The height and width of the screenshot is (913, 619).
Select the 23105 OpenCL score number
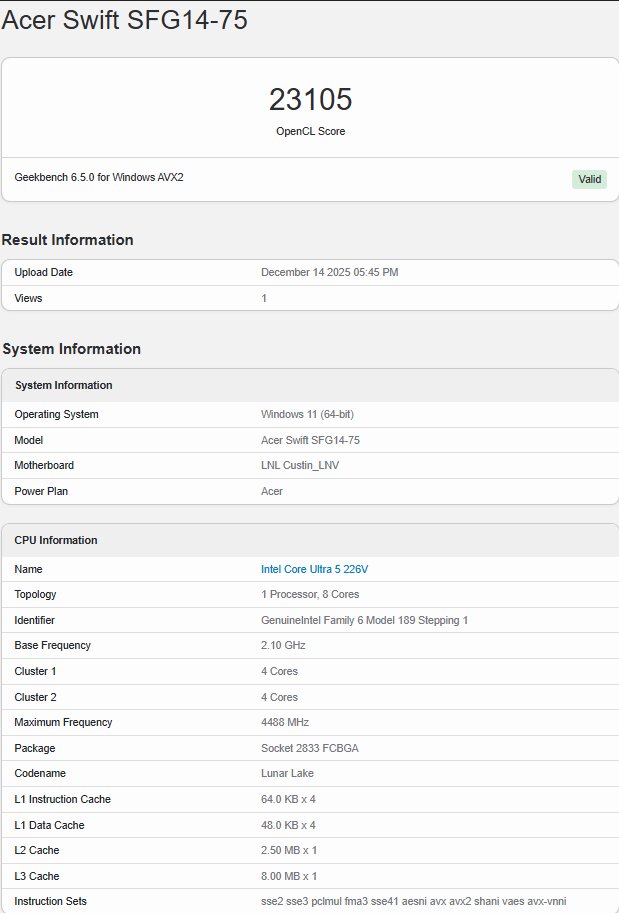tap(310, 99)
